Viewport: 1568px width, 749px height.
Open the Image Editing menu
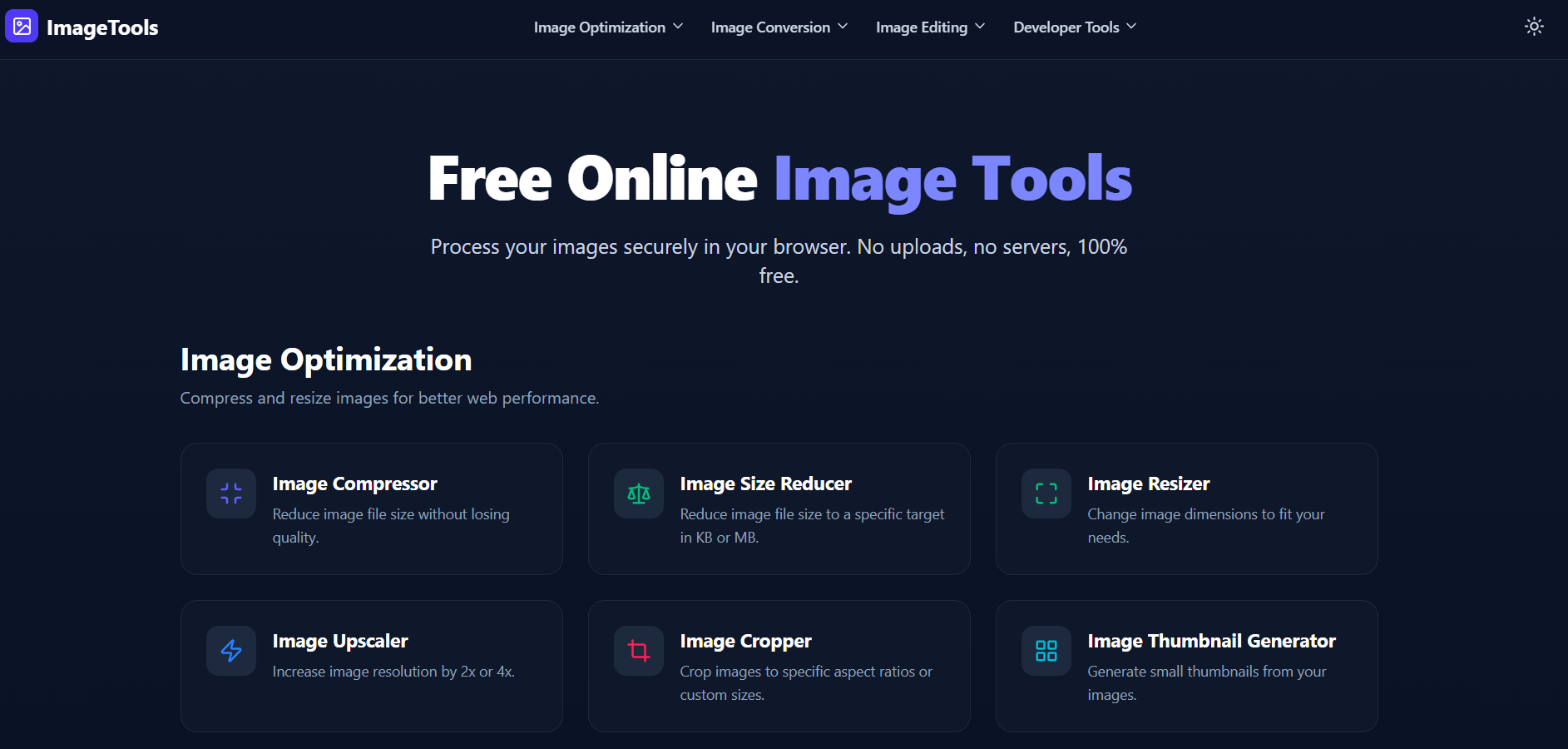click(929, 27)
